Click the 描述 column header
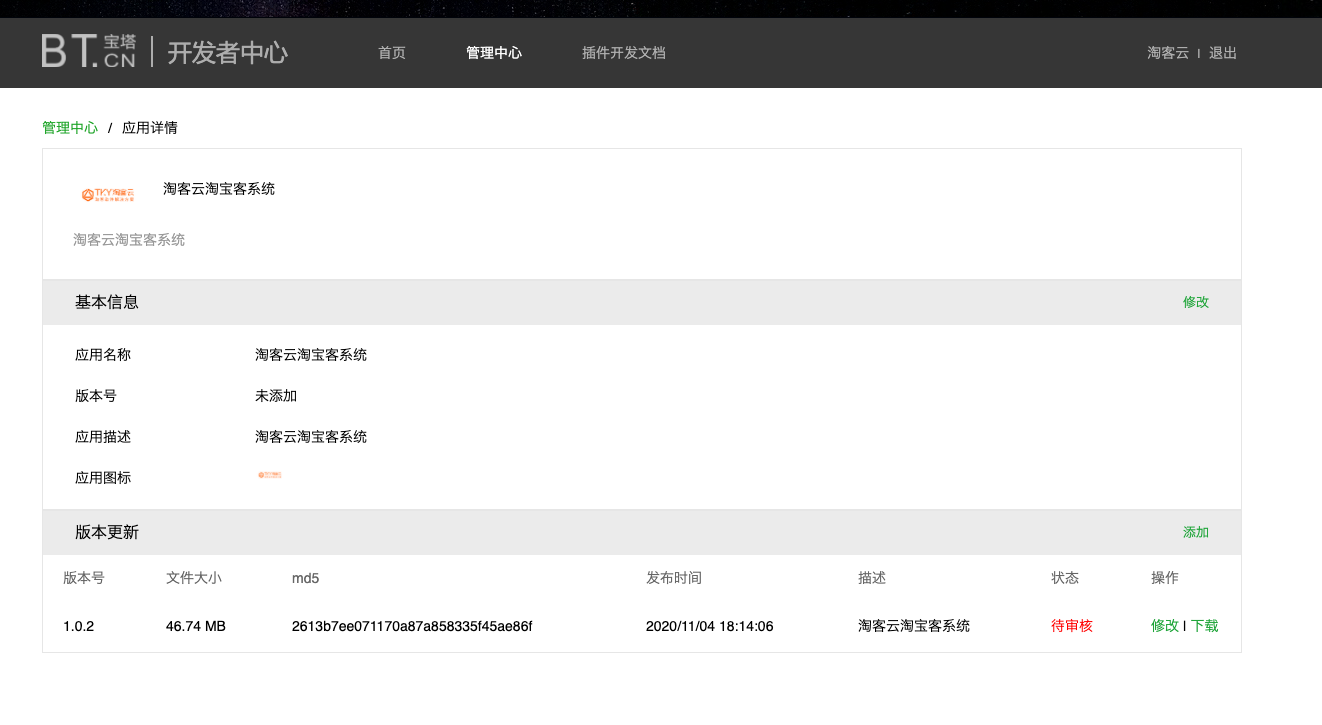The image size is (1322, 725). [872, 578]
